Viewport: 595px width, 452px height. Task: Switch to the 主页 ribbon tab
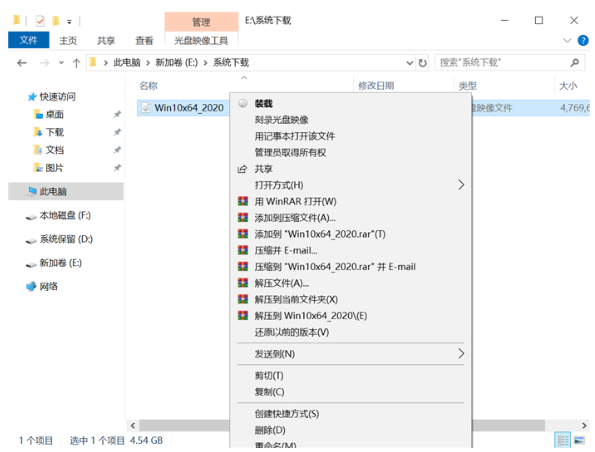coord(68,40)
